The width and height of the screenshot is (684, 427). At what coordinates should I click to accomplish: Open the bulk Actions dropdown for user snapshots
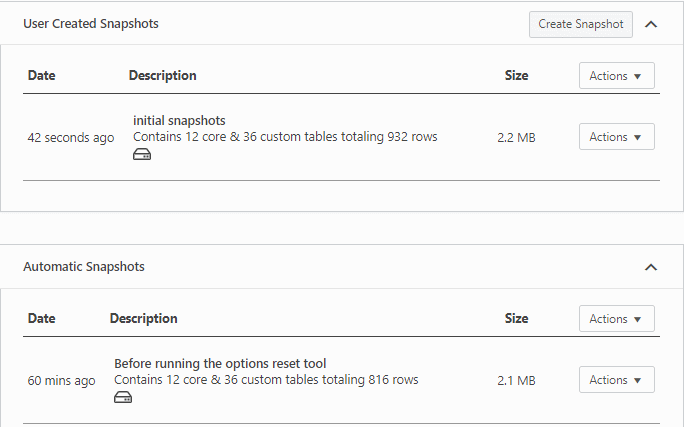616,76
